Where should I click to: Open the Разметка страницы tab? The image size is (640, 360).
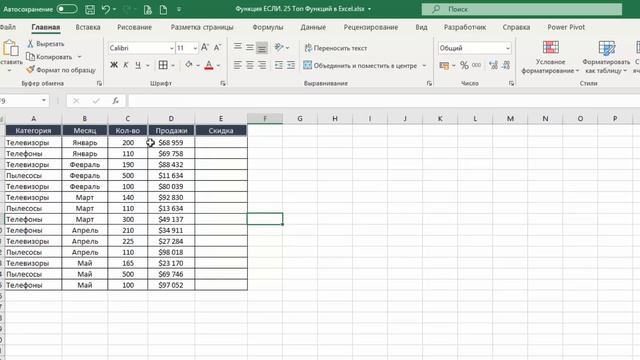pos(202,27)
